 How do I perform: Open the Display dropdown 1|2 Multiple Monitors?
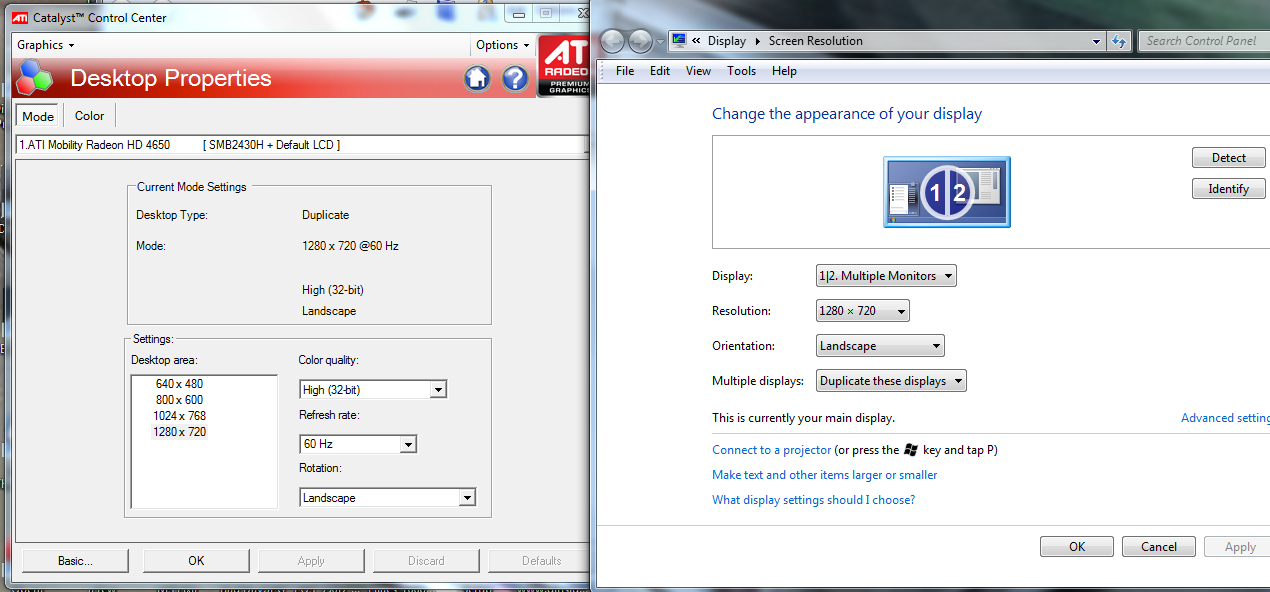(x=886, y=276)
